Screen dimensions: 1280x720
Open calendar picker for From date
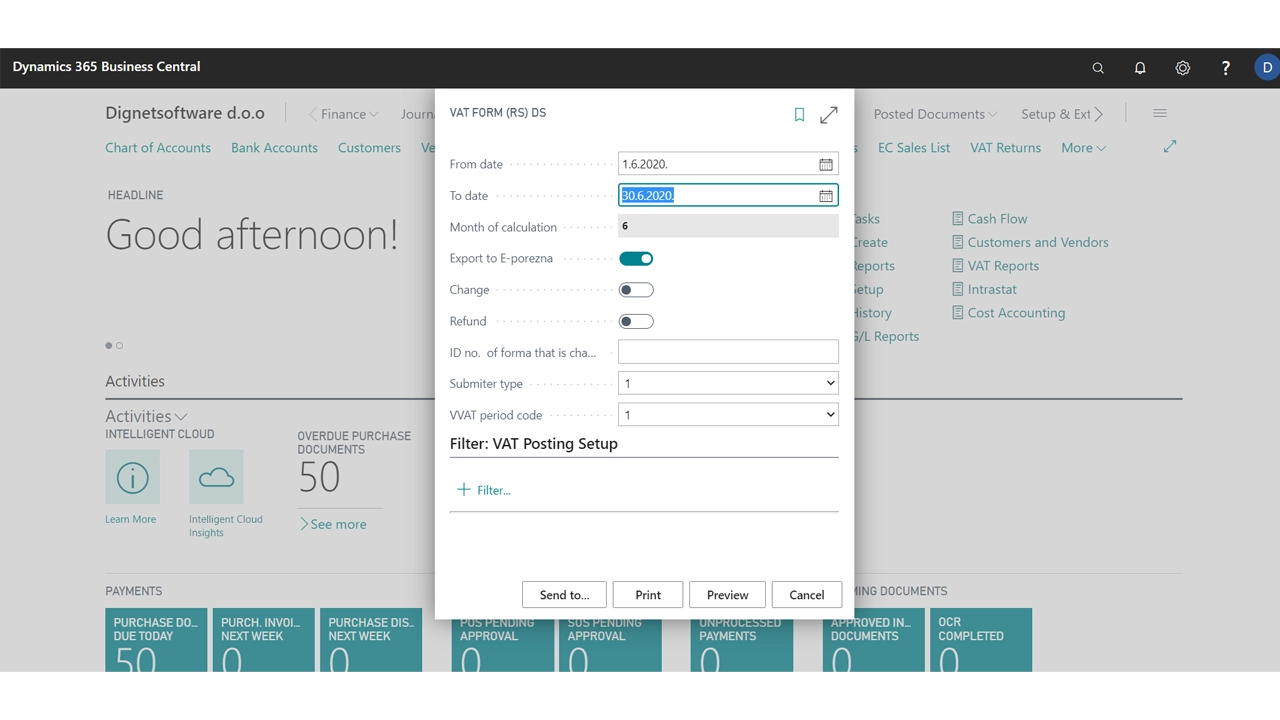coord(826,164)
